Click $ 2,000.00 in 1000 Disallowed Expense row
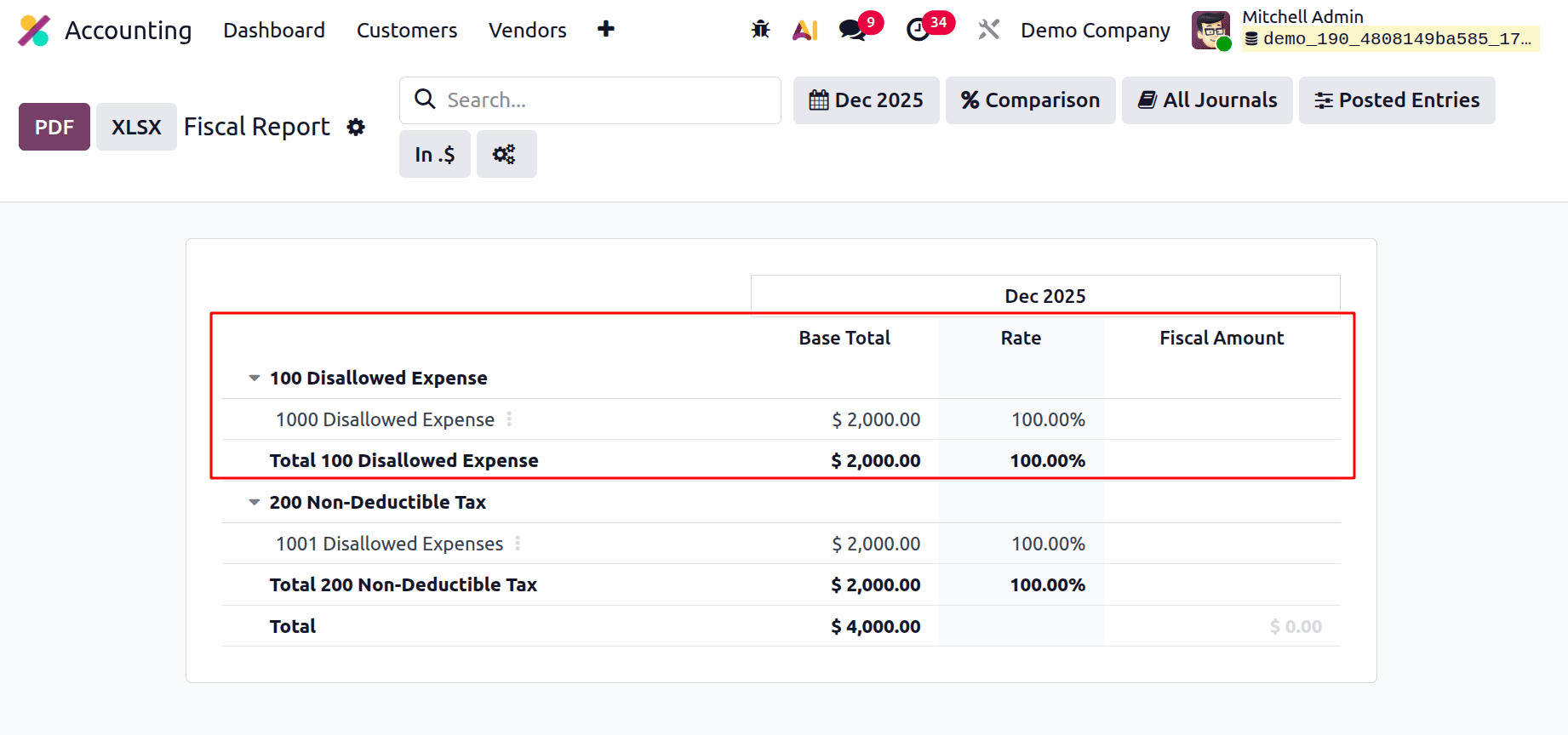Image resolution: width=1568 pixels, height=735 pixels. coord(876,419)
